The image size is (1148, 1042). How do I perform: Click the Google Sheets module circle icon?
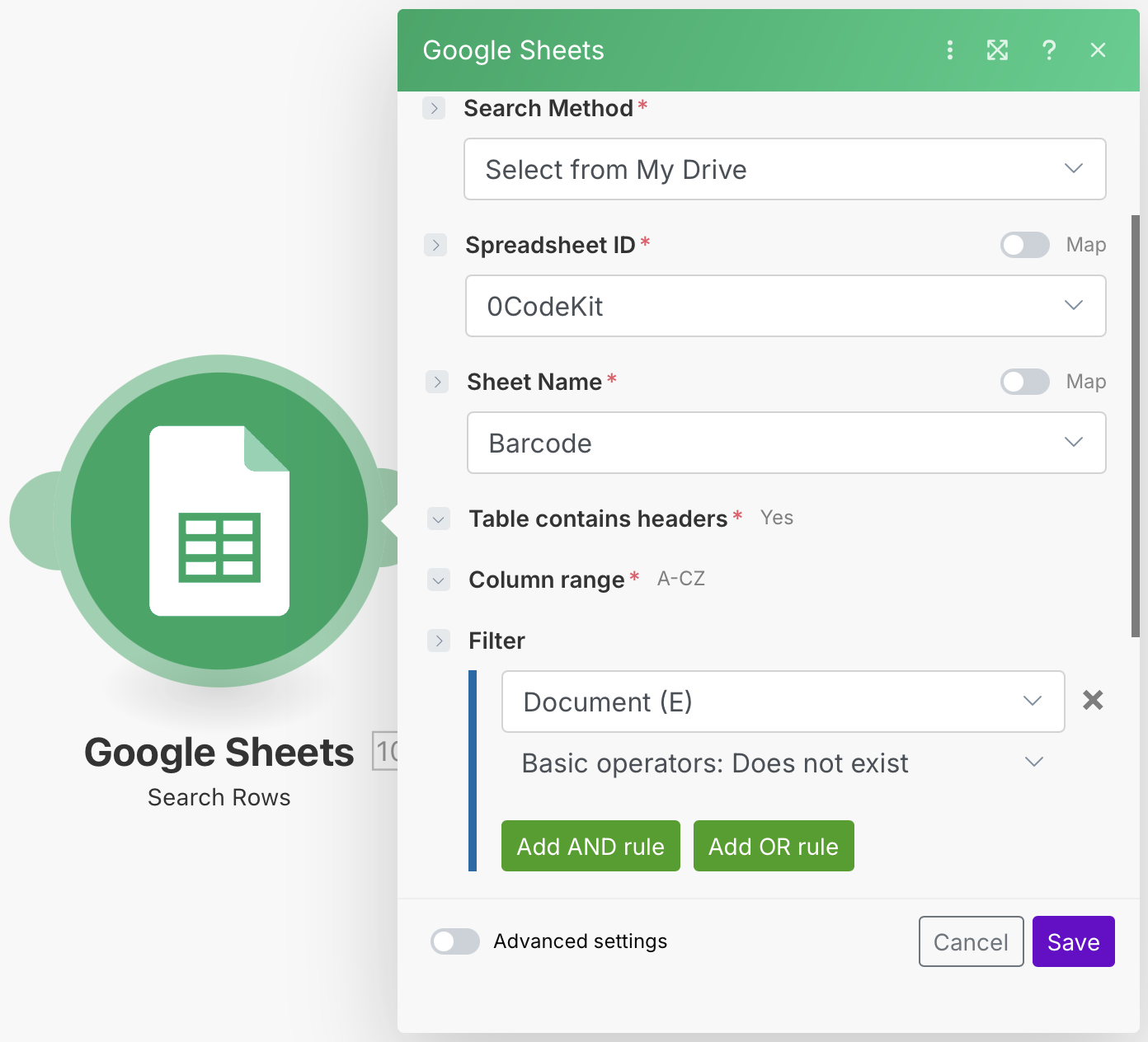tap(219, 521)
